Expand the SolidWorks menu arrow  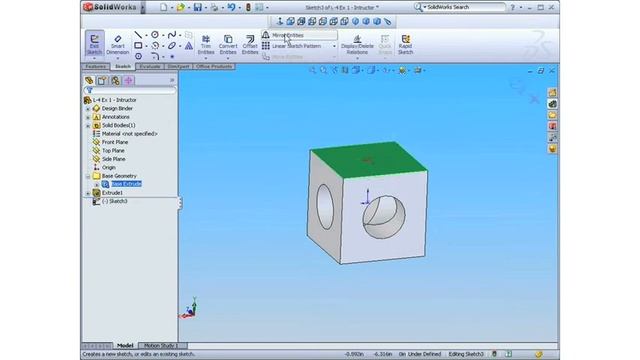(143, 7)
